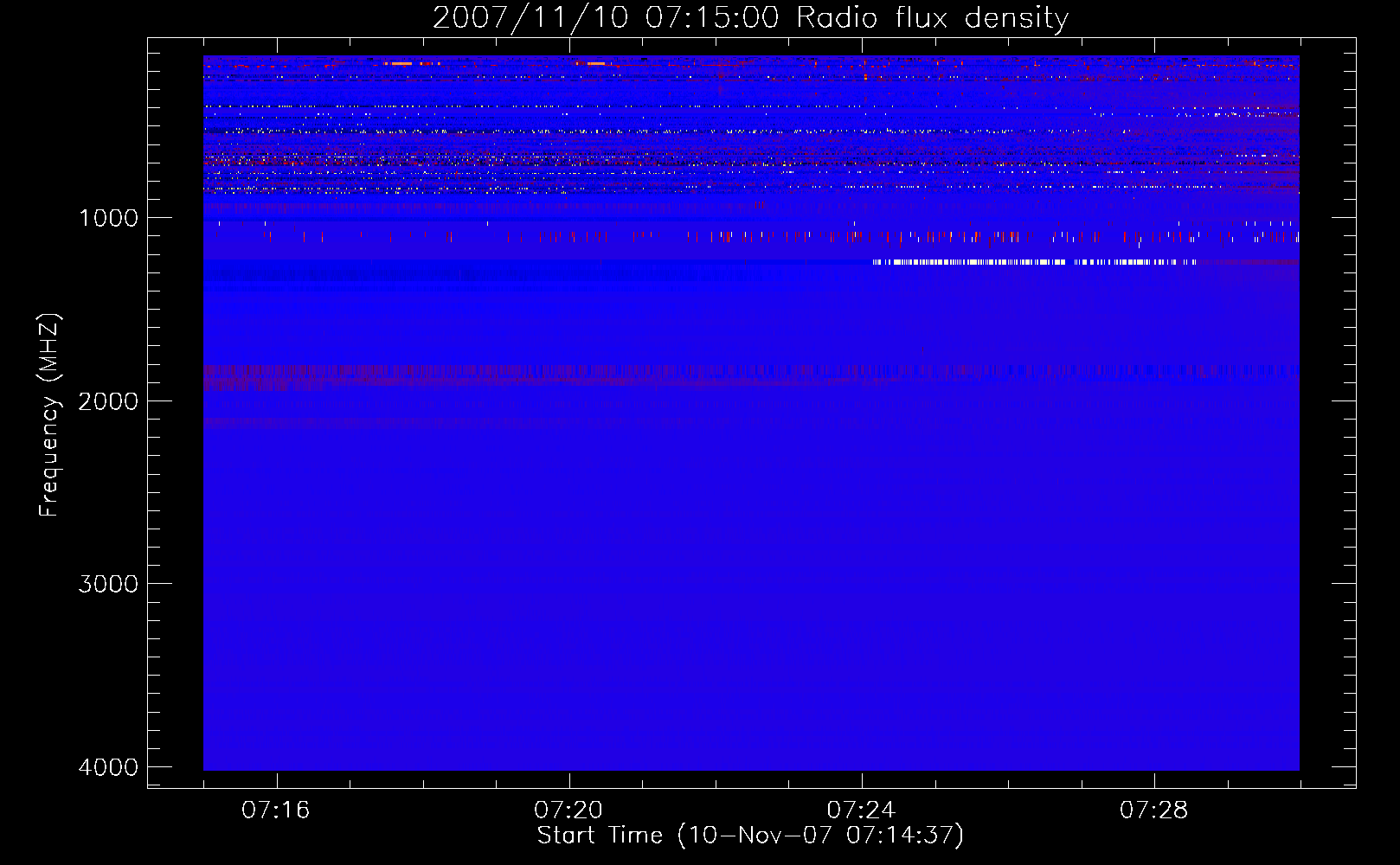Click the 4000 frequency tick label

coord(109,767)
